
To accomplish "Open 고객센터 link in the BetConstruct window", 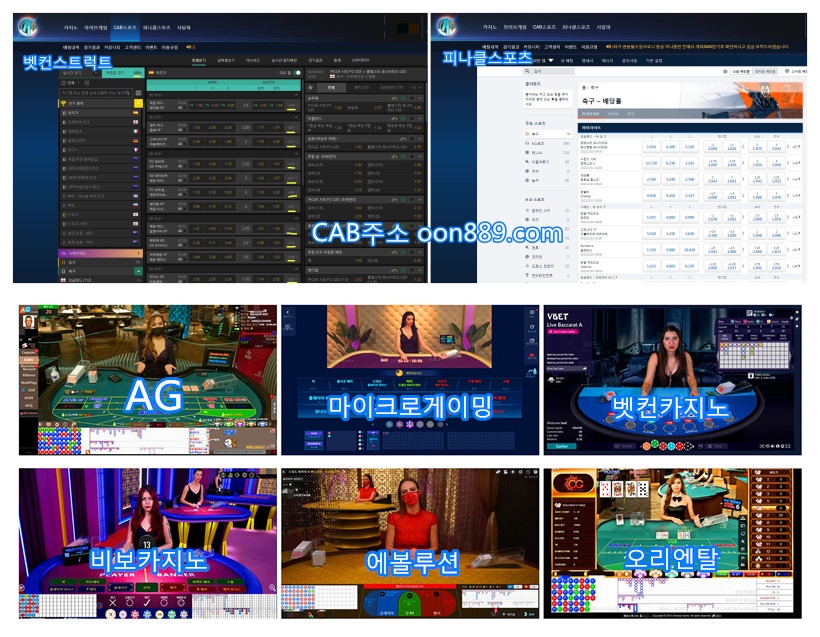I will pos(132,47).
